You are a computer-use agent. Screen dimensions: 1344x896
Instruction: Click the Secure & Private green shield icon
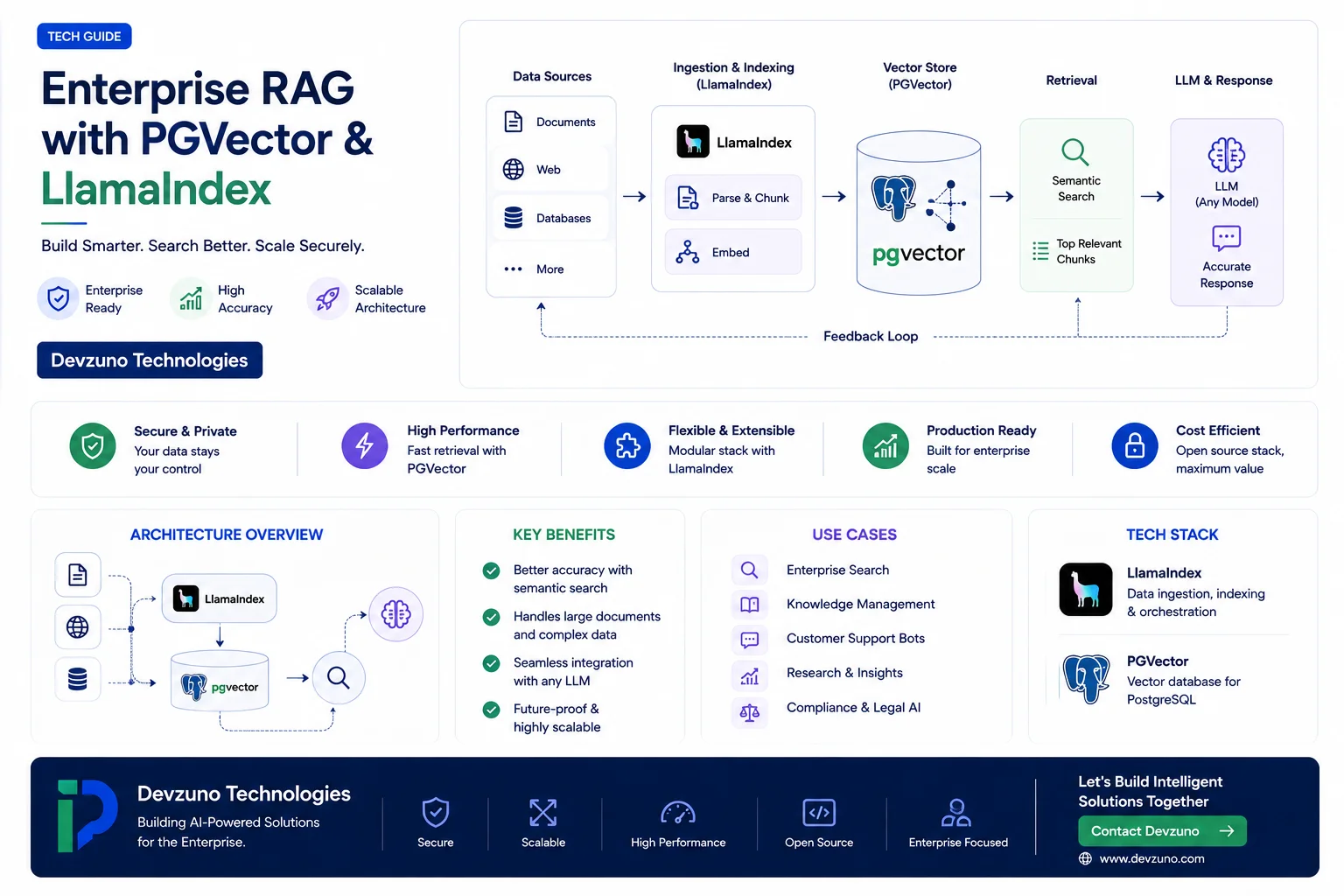93,446
